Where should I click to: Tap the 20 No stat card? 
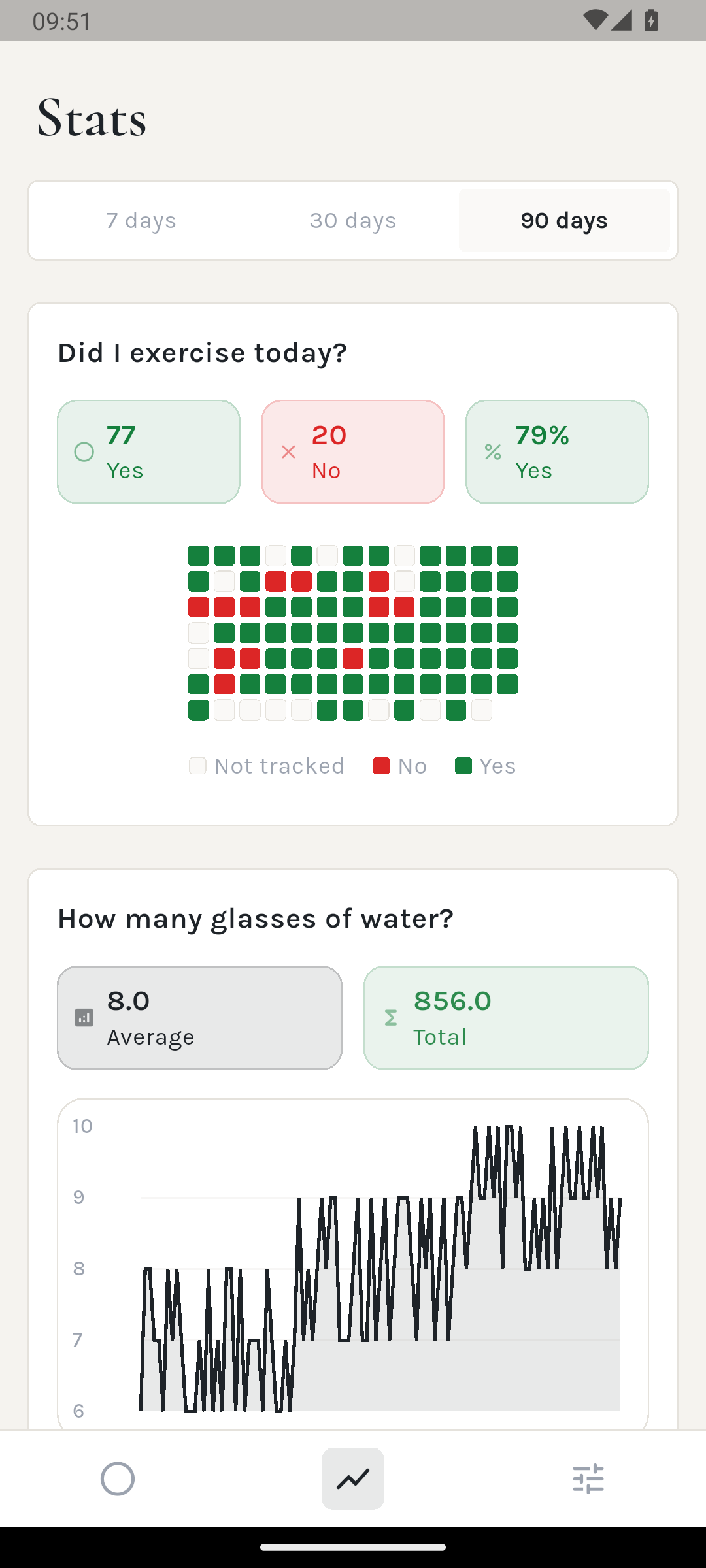click(353, 452)
